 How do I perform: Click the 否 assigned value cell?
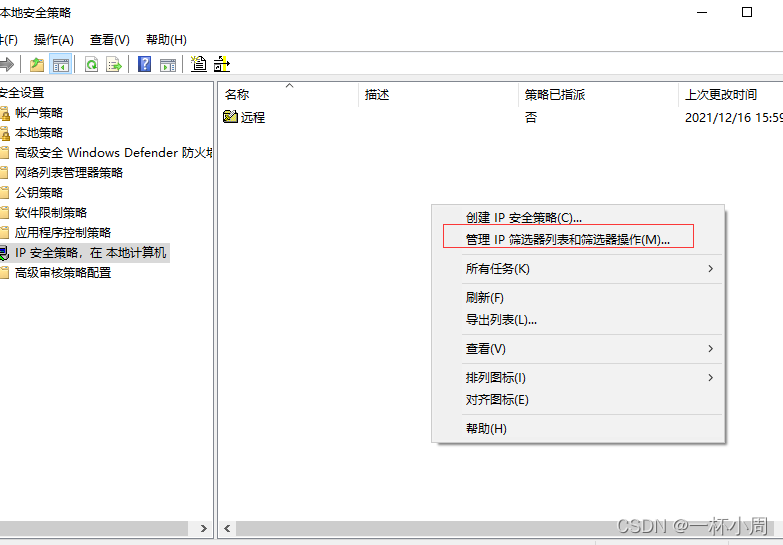click(x=531, y=117)
